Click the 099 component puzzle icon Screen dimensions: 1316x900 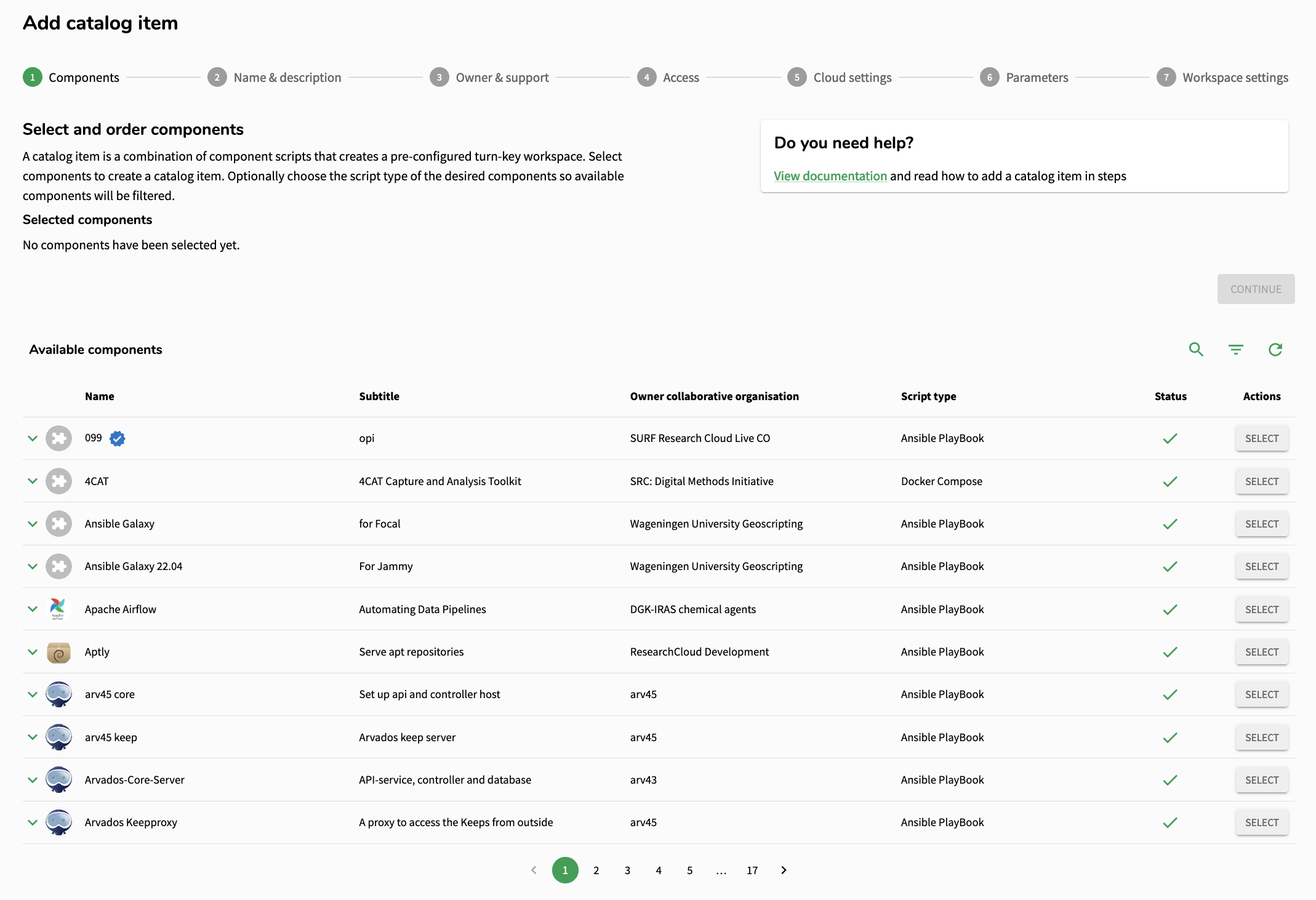tap(59, 438)
